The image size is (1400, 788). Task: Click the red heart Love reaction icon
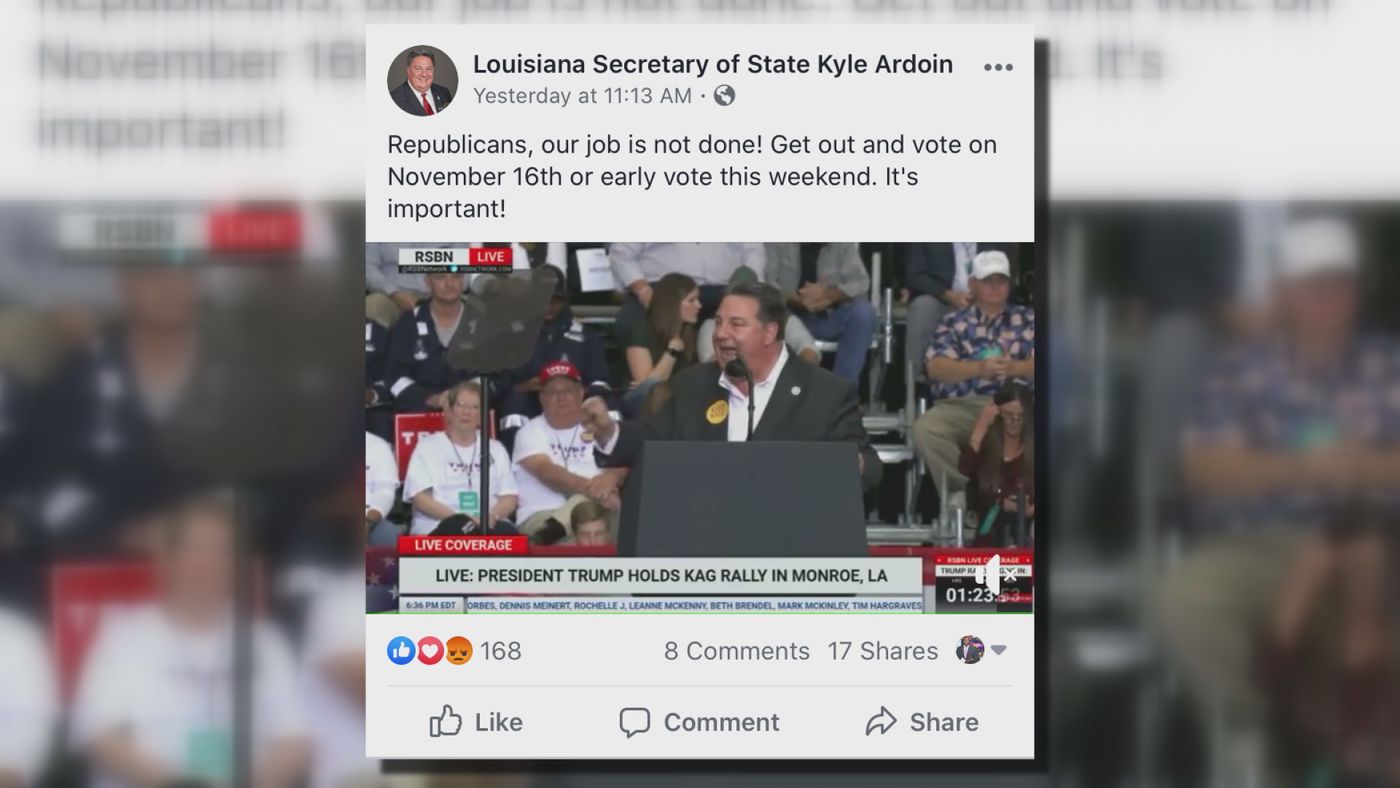tap(430, 651)
